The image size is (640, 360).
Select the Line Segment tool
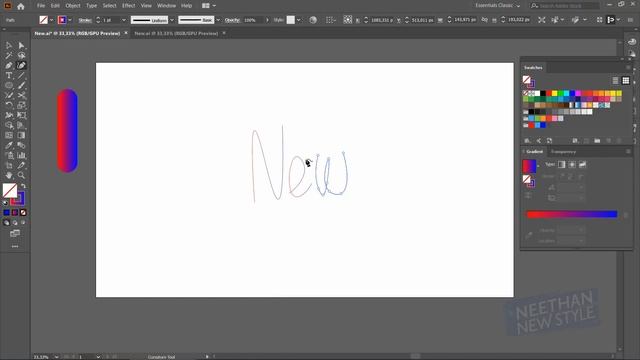pyautogui.click(x=21, y=76)
